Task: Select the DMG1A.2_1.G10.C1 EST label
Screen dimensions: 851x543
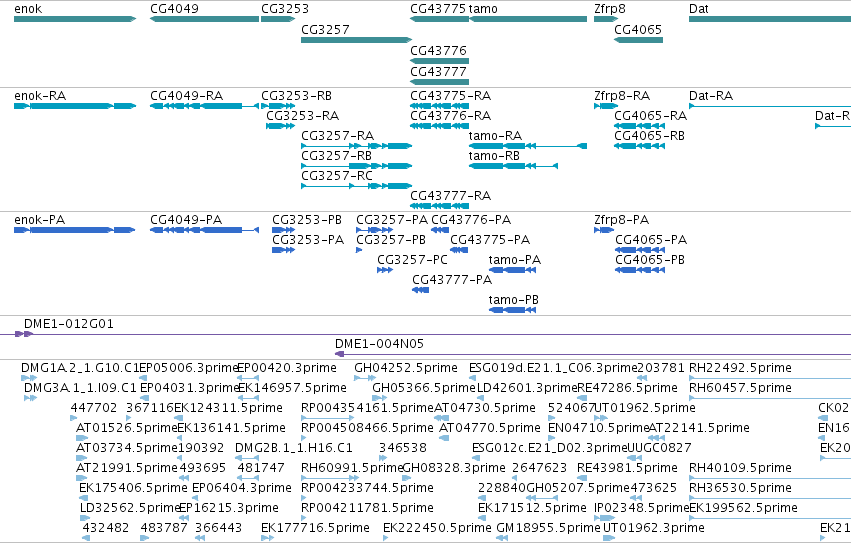Action: pos(80,368)
